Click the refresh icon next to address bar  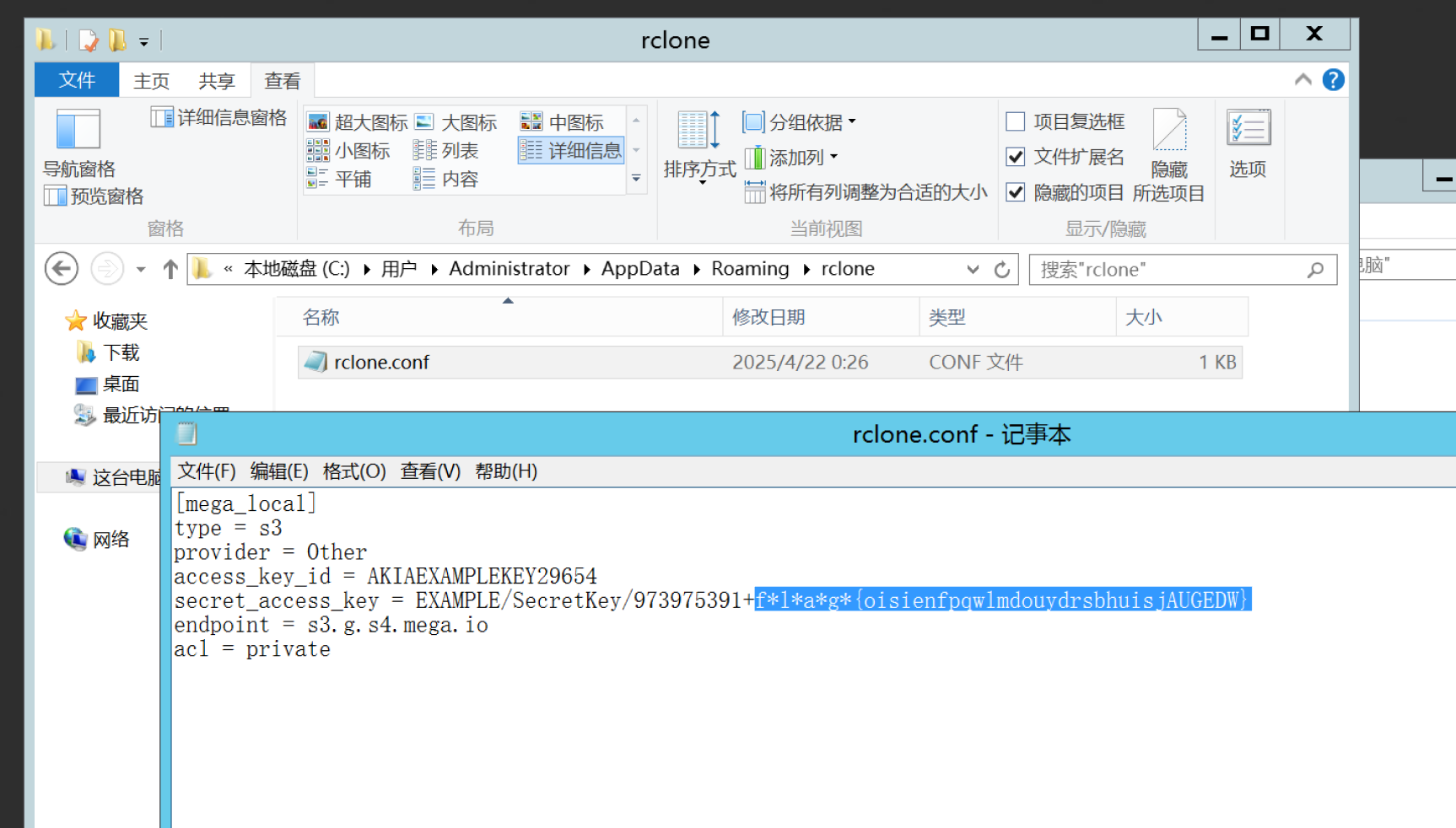point(1002,269)
